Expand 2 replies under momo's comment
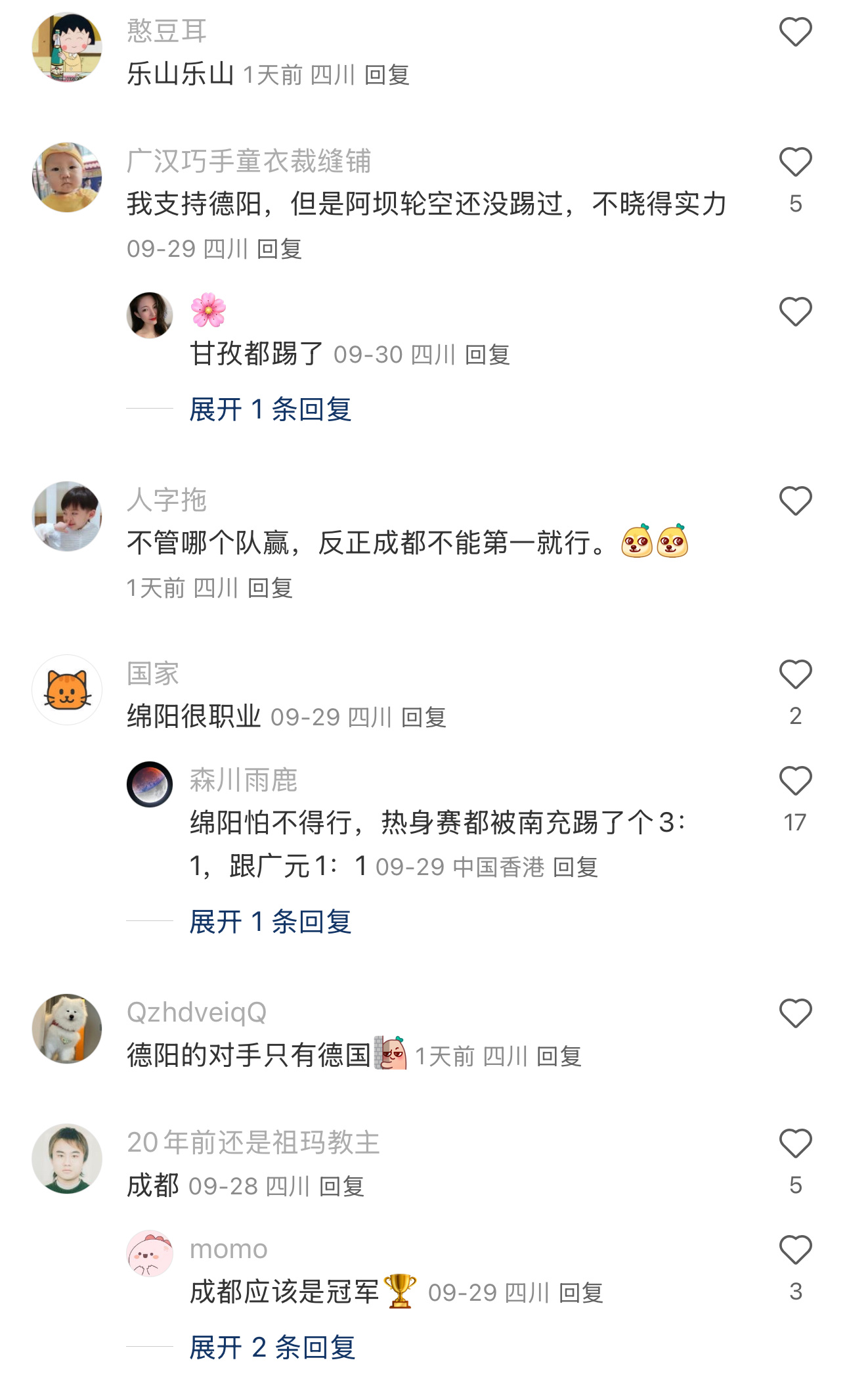The height and width of the screenshot is (1400, 847). pyautogui.click(x=272, y=1347)
